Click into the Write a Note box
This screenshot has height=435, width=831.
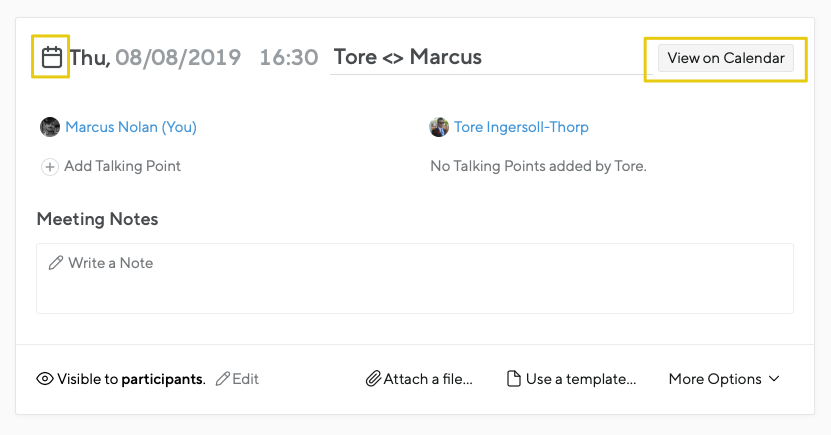415,278
